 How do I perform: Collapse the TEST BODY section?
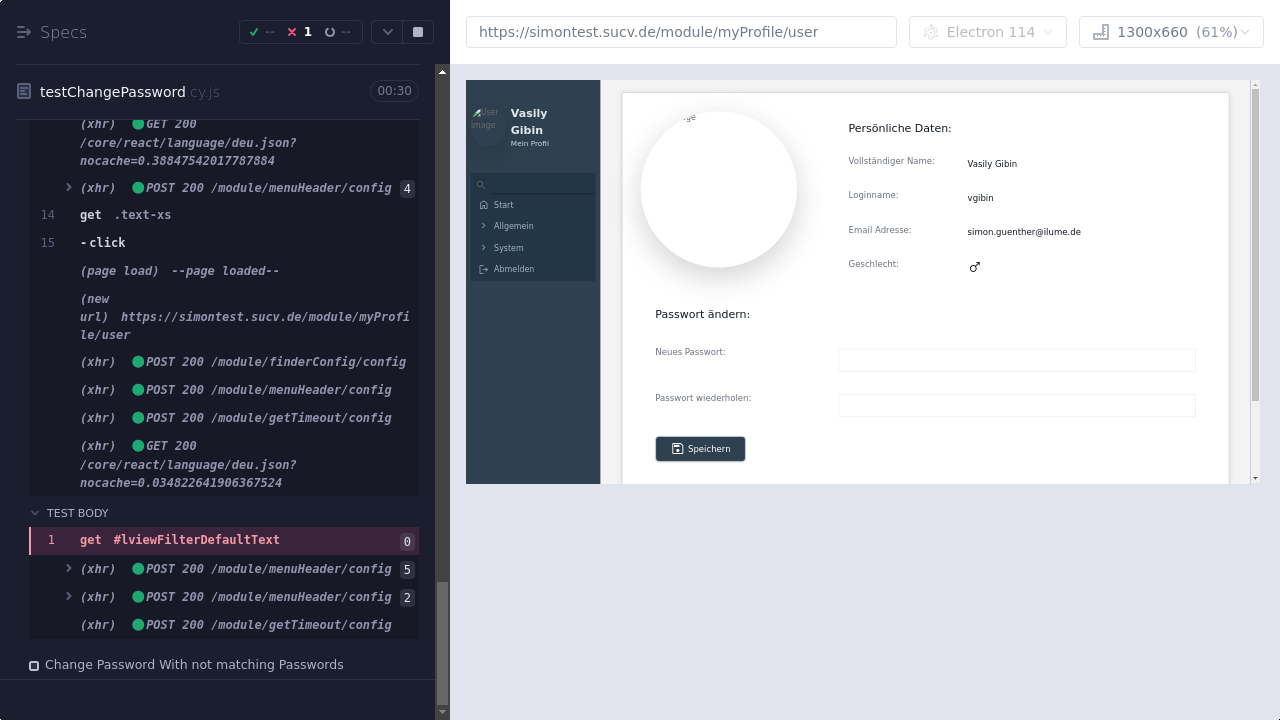(x=35, y=513)
